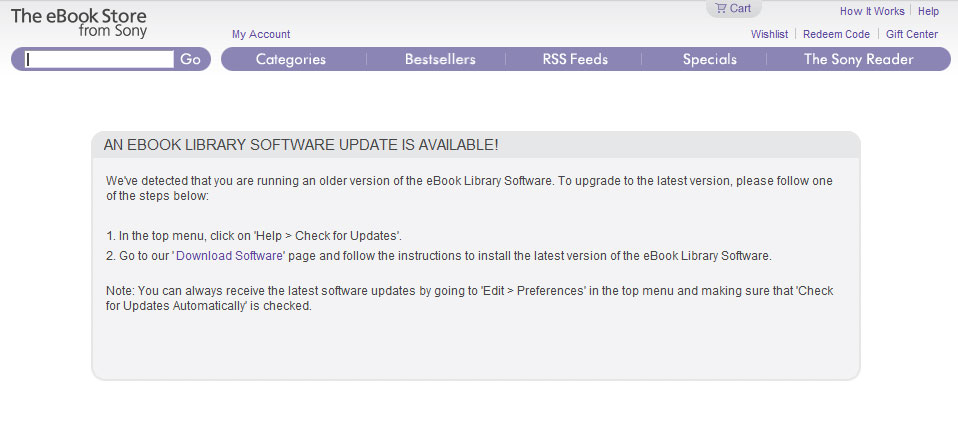Click the Go search button
Image resolution: width=958 pixels, height=427 pixels.
coord(191,59)
